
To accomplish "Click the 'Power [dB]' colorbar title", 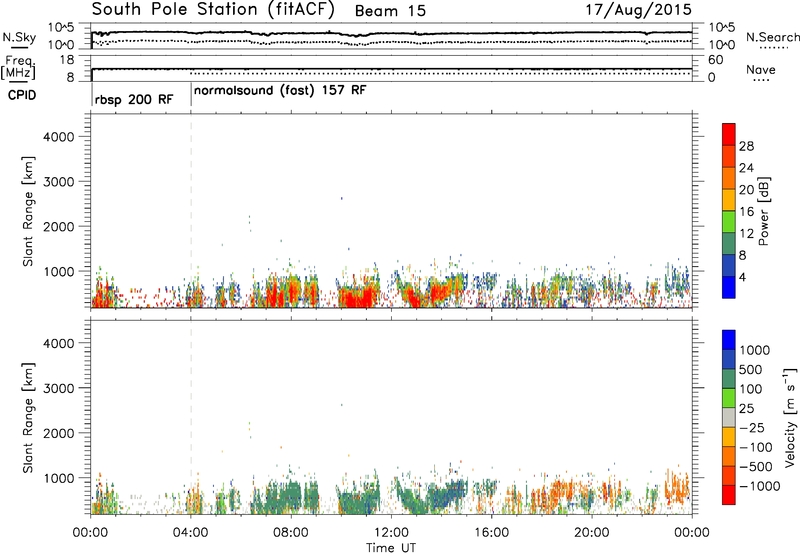I will [x=763, y=211].
